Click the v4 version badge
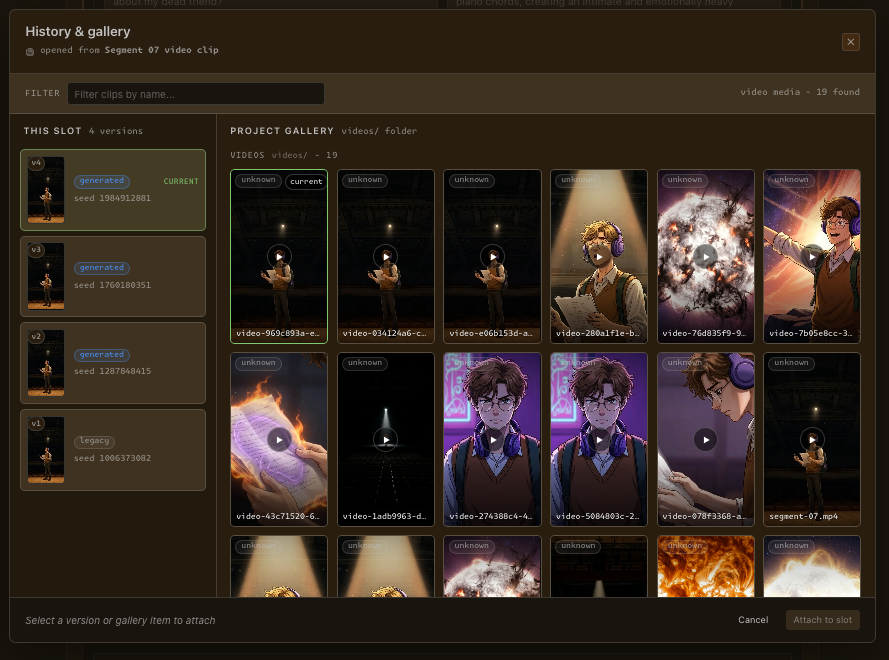This screenshot has height=660, width=889. [x=36, y=163]
